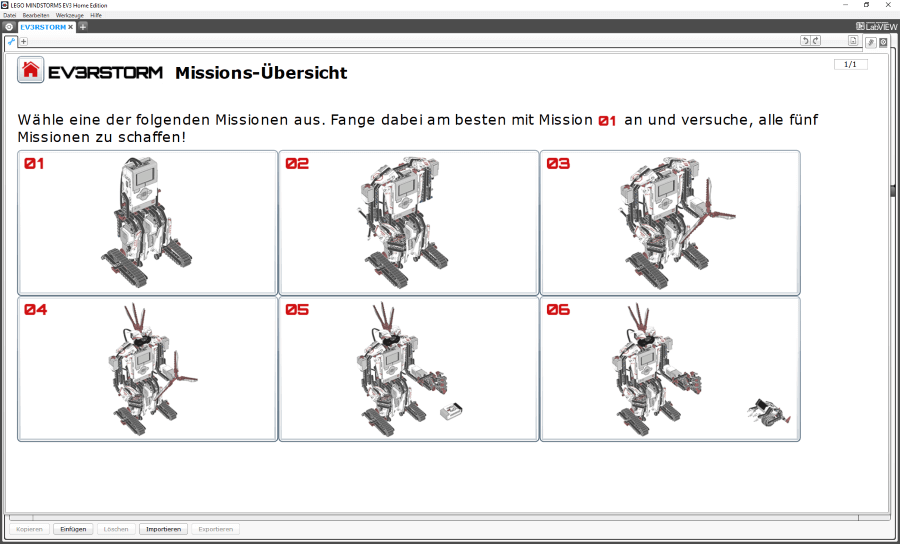Viewport: 900px width, 544px height.
Task: Click the LabVIEW logo
Action: (x=876, y=26)
